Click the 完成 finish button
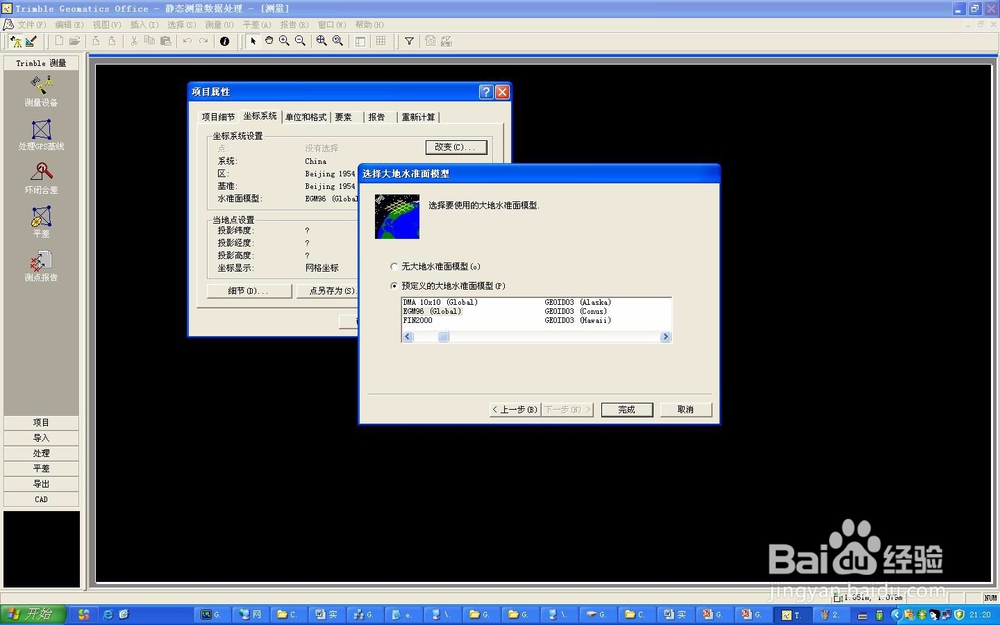The width and height of the screenshot is (1000, 625). [x=627, y=409]
